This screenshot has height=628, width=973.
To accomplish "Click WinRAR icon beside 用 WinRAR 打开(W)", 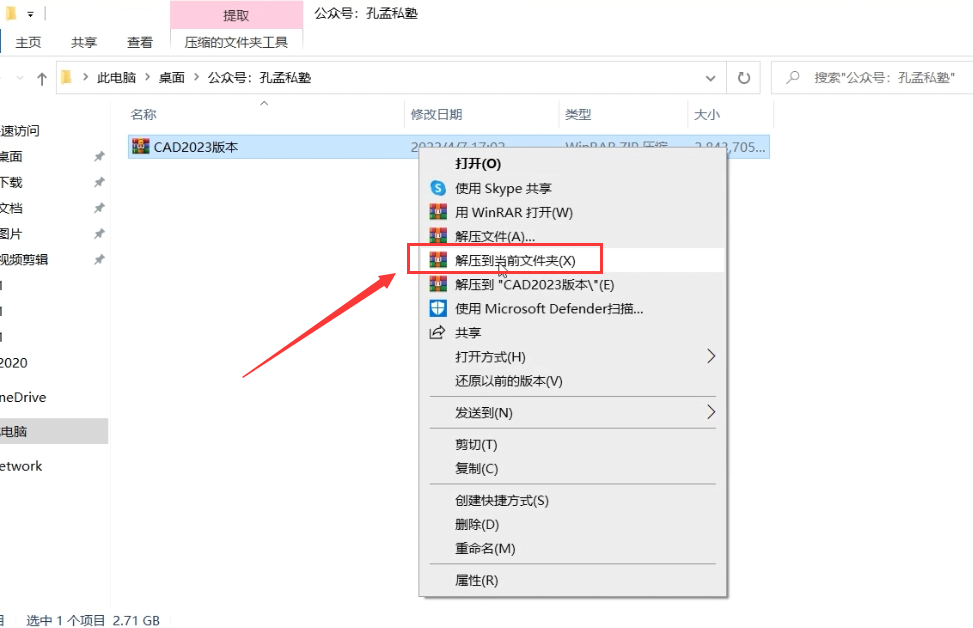I will [438, 212].
